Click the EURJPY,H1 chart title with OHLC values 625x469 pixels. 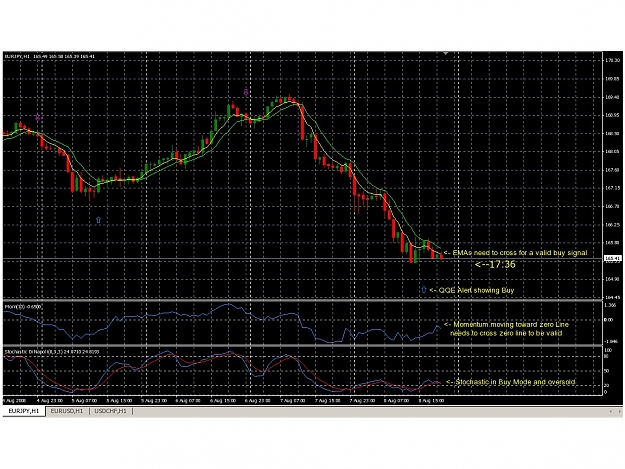[50, 57]
